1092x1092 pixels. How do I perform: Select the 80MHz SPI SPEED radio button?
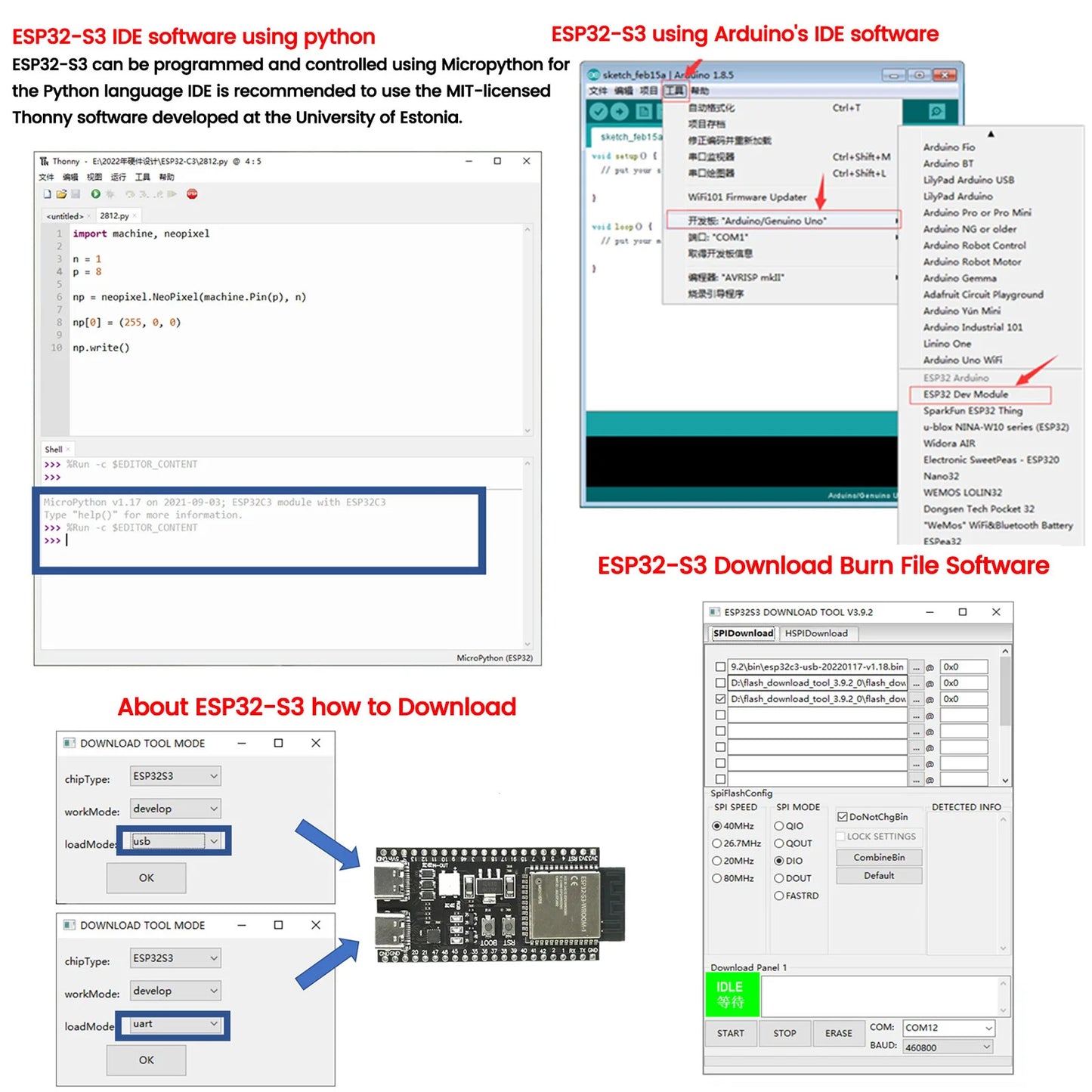(x=717, y=878)
